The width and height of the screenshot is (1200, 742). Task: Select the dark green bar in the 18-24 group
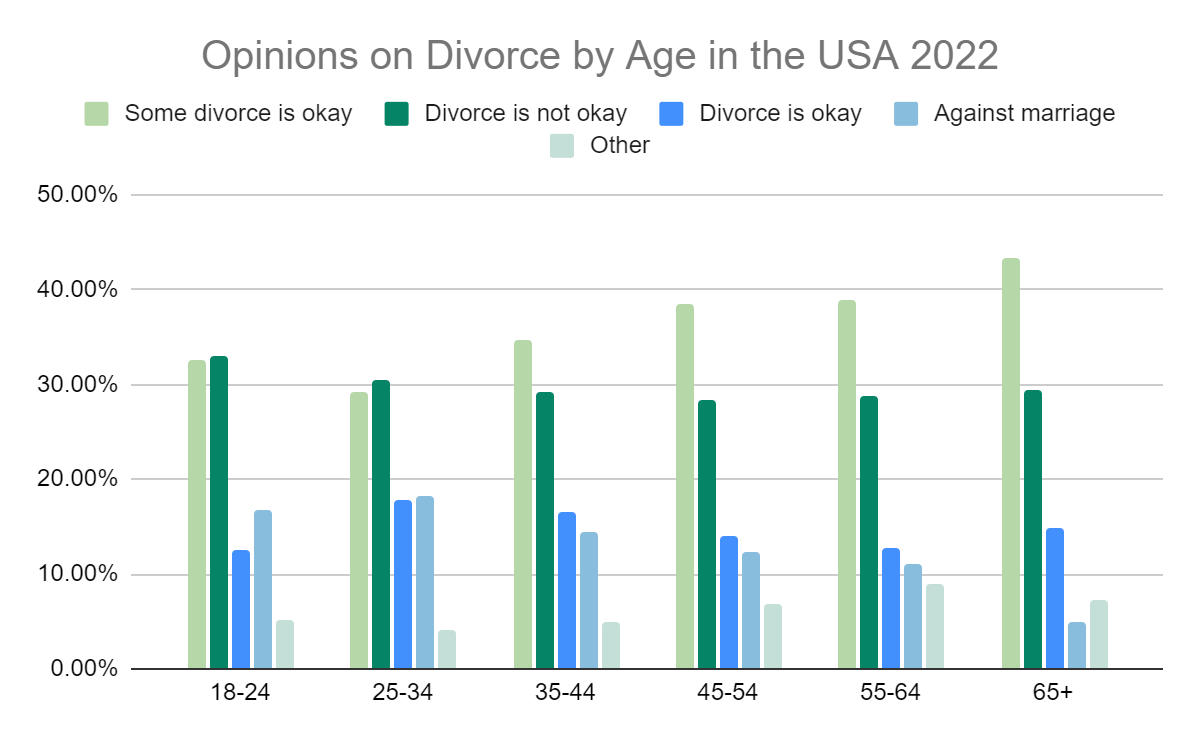point(219,512)
